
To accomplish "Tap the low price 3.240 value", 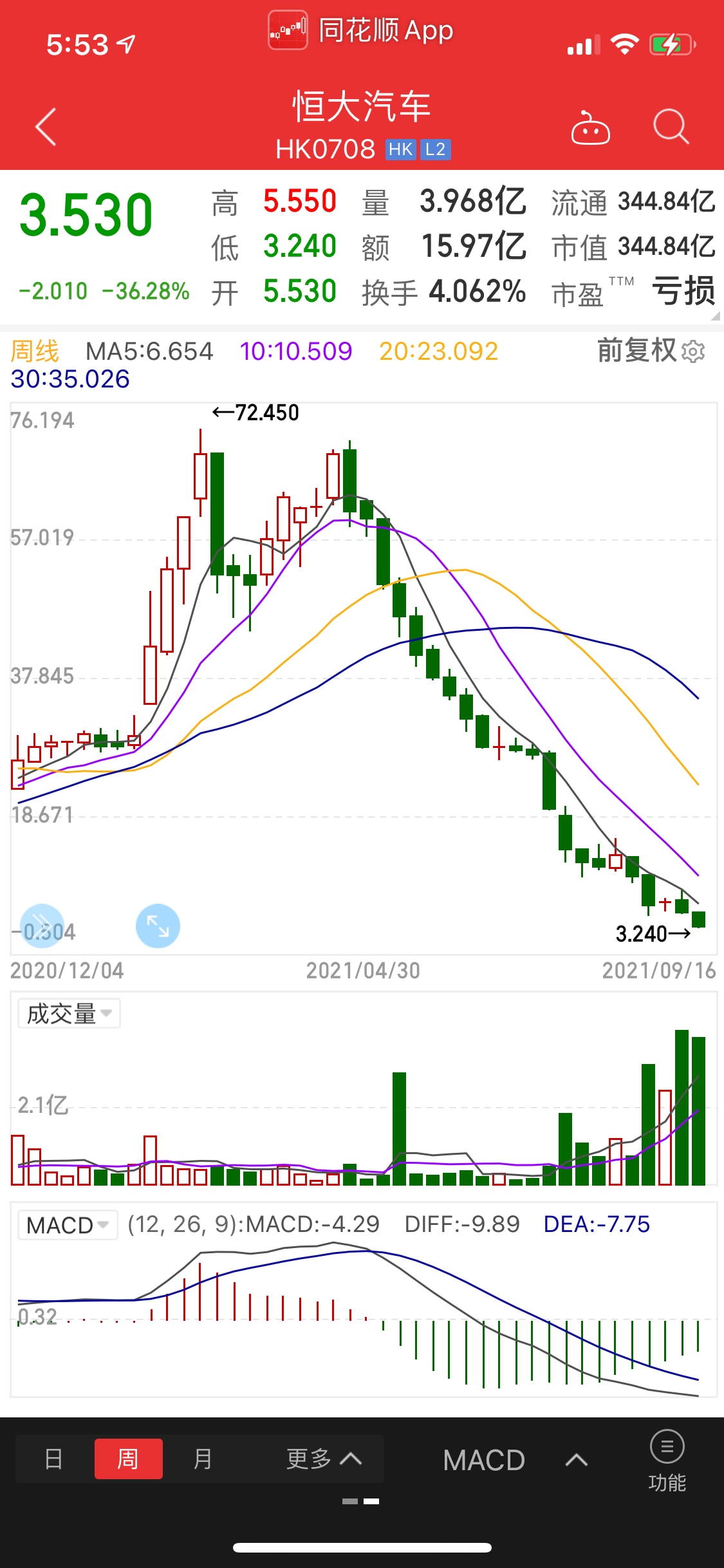I will (300, 247).
